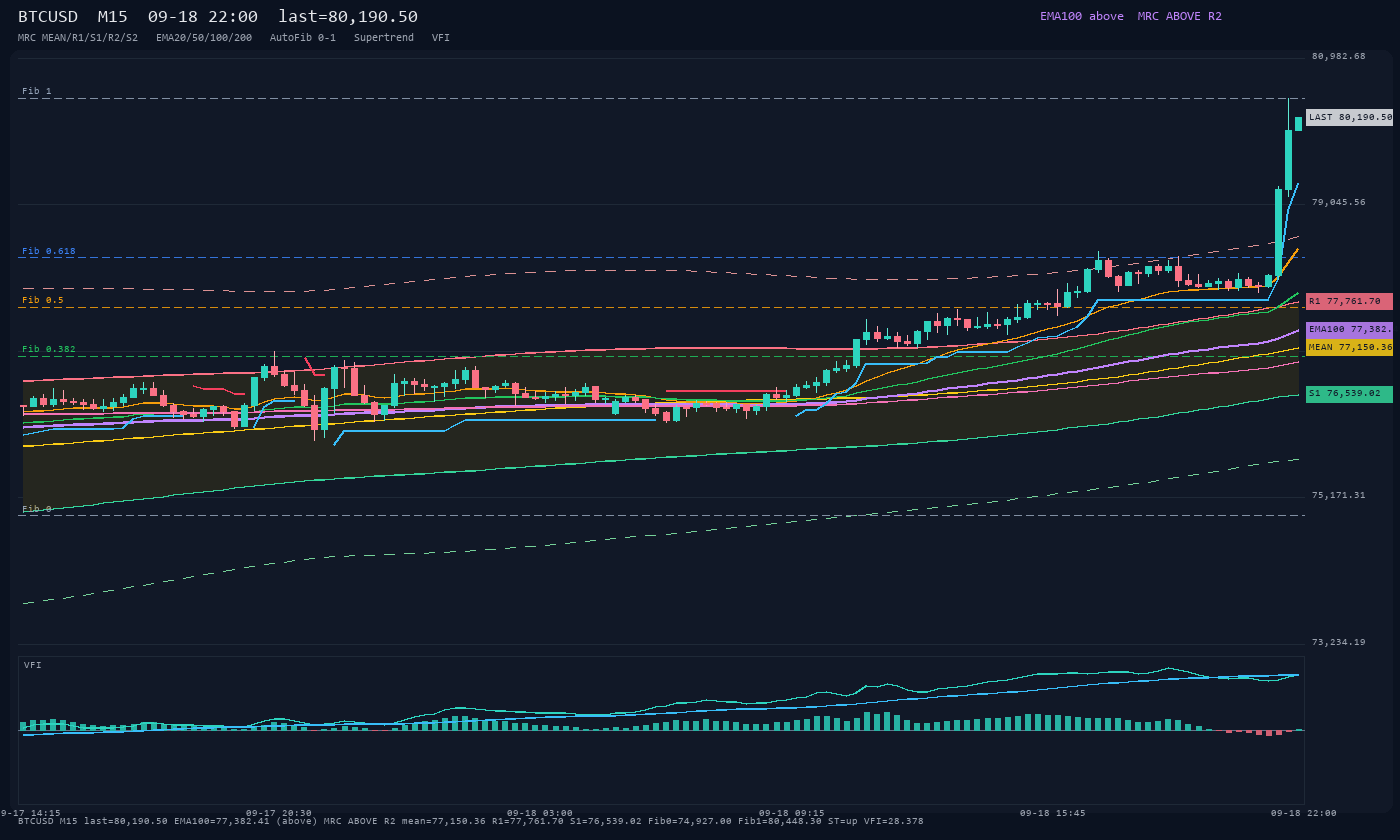Select the 'Fib 0.5' level label
This screenshot has height=840, width=1400.
pyautogui.click(x=43, y=300)
